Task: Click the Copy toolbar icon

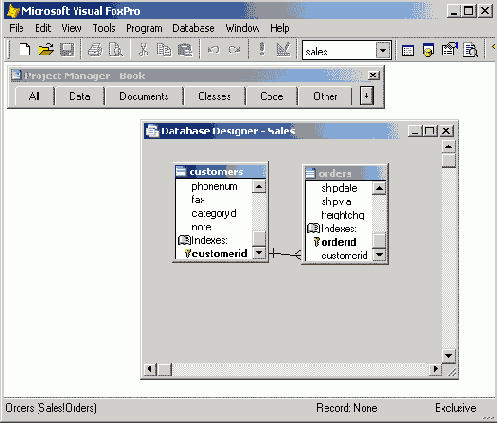Action: point(164,50)
